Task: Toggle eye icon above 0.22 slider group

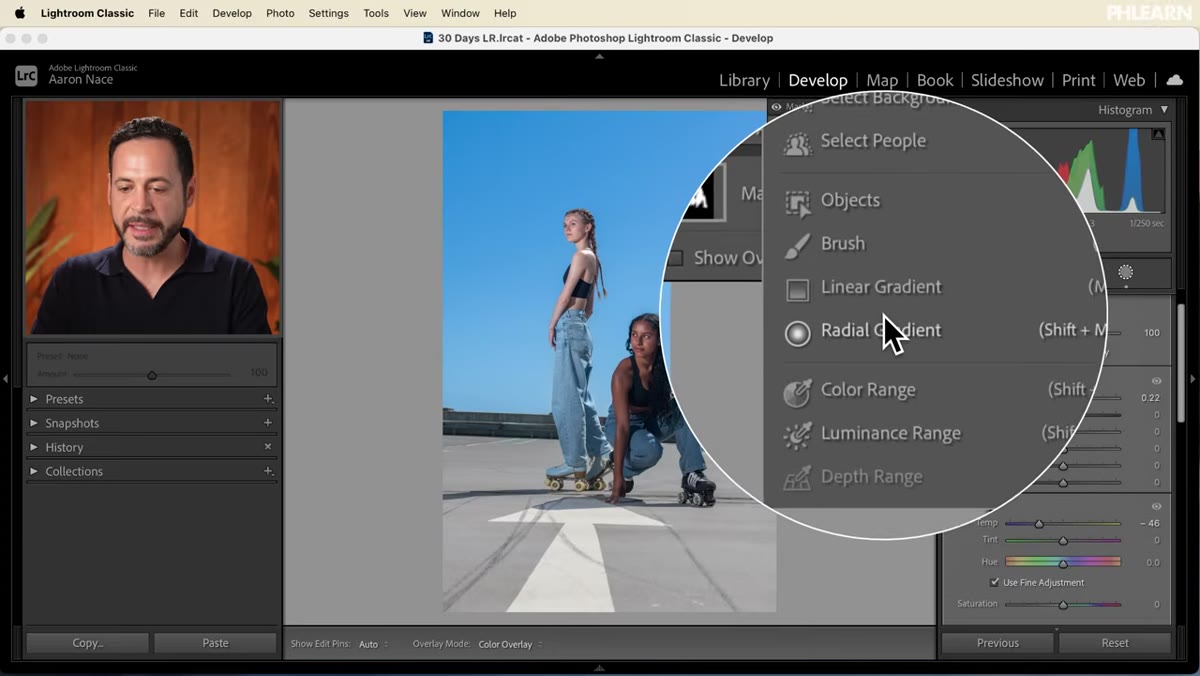Action: pos(1157,381)
